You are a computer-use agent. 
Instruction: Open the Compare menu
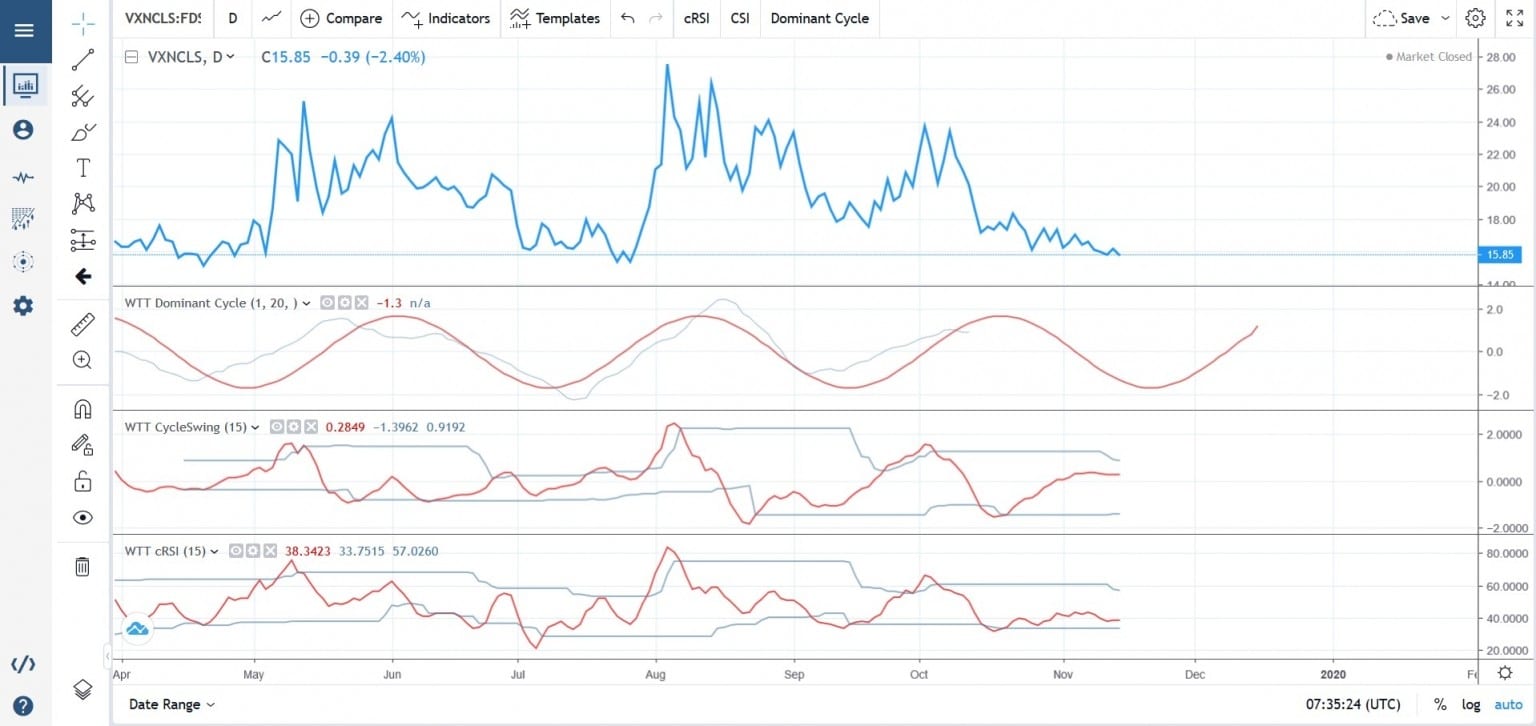pos(341,18)
